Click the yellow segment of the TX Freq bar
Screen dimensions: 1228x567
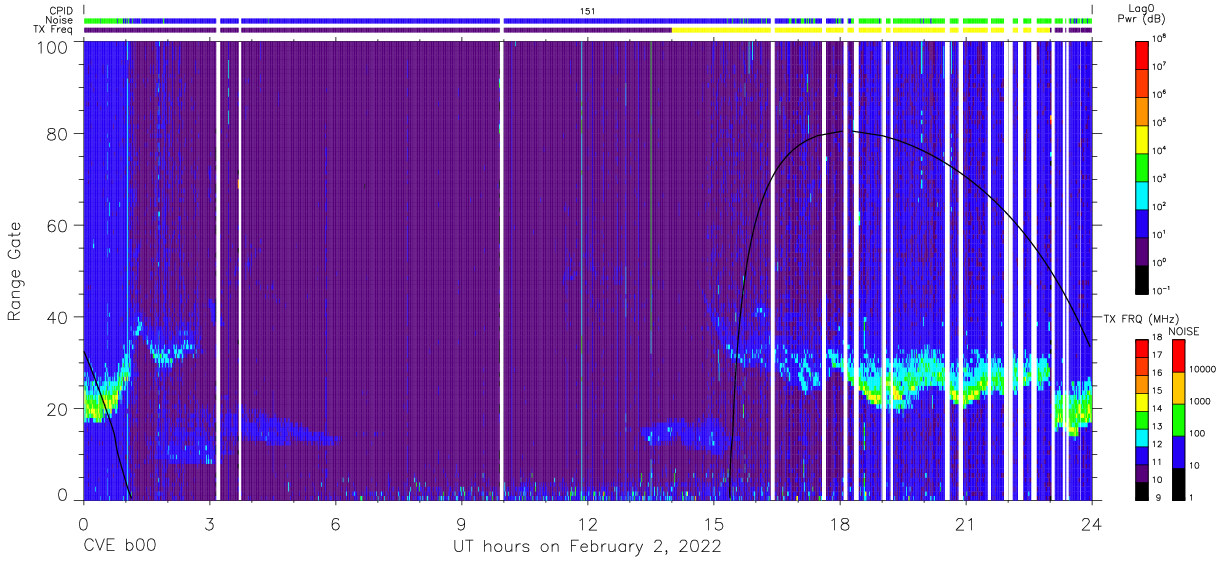(860, 30)
